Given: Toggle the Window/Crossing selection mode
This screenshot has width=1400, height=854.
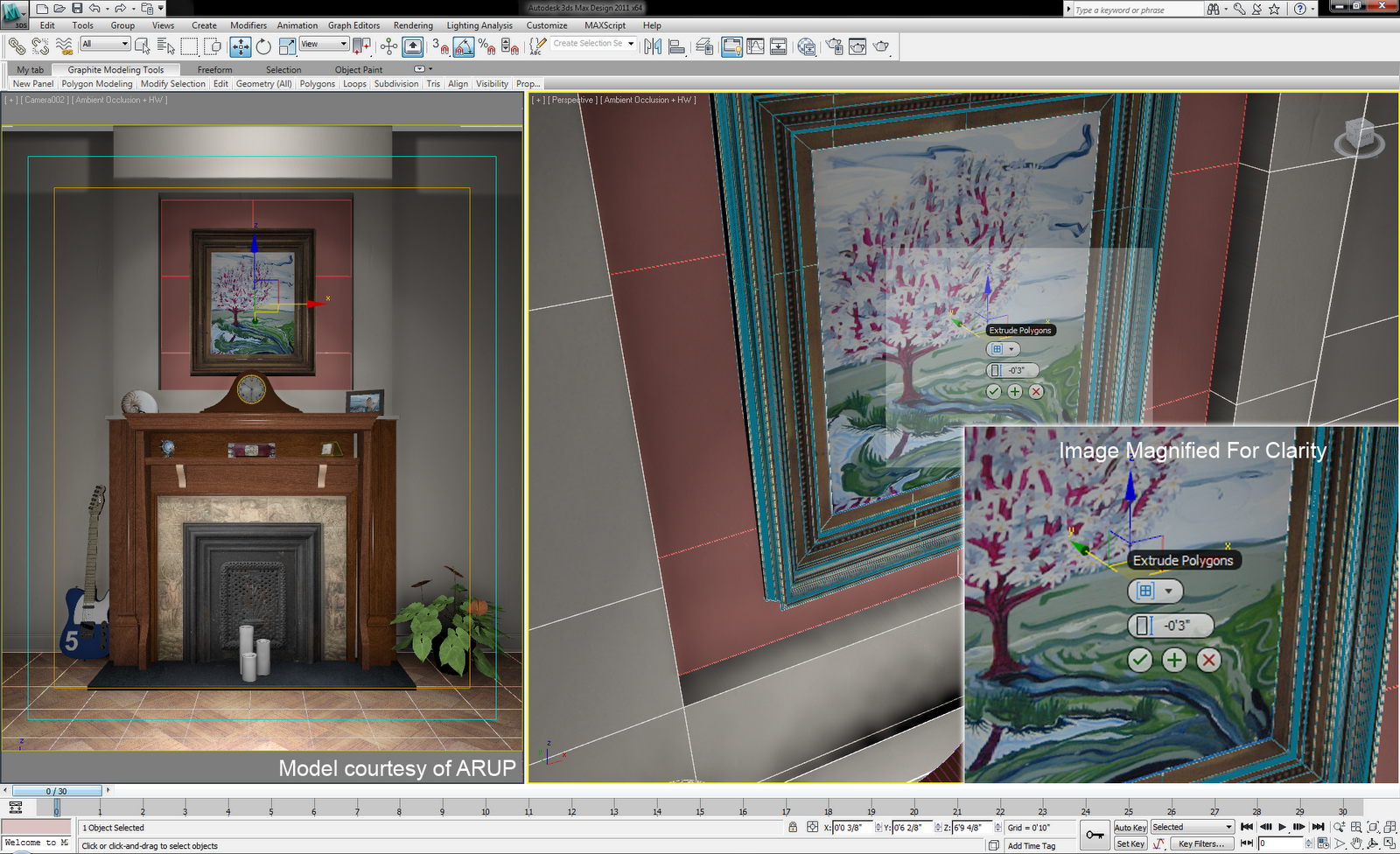Looking at the screenshot, I should click(x=213, y=45).
